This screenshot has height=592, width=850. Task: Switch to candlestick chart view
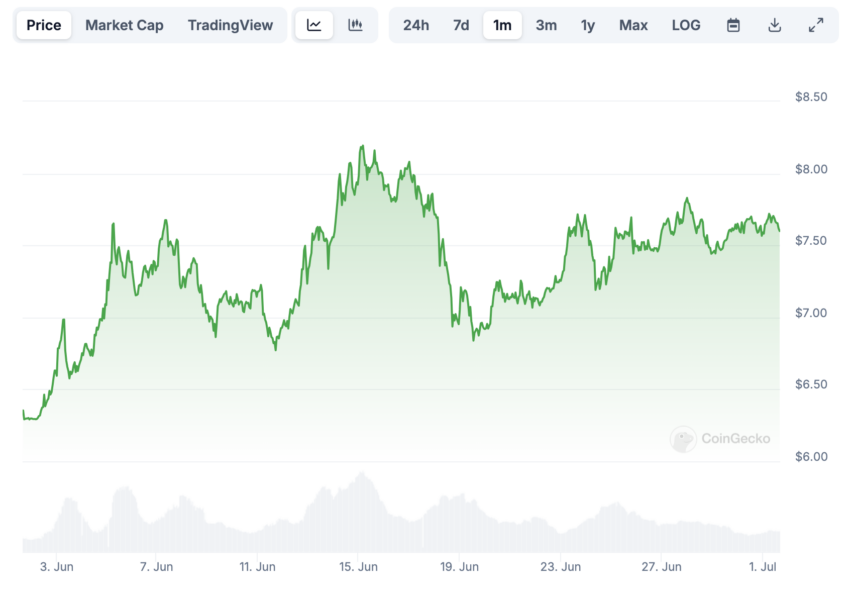click(x=355, y=25)
